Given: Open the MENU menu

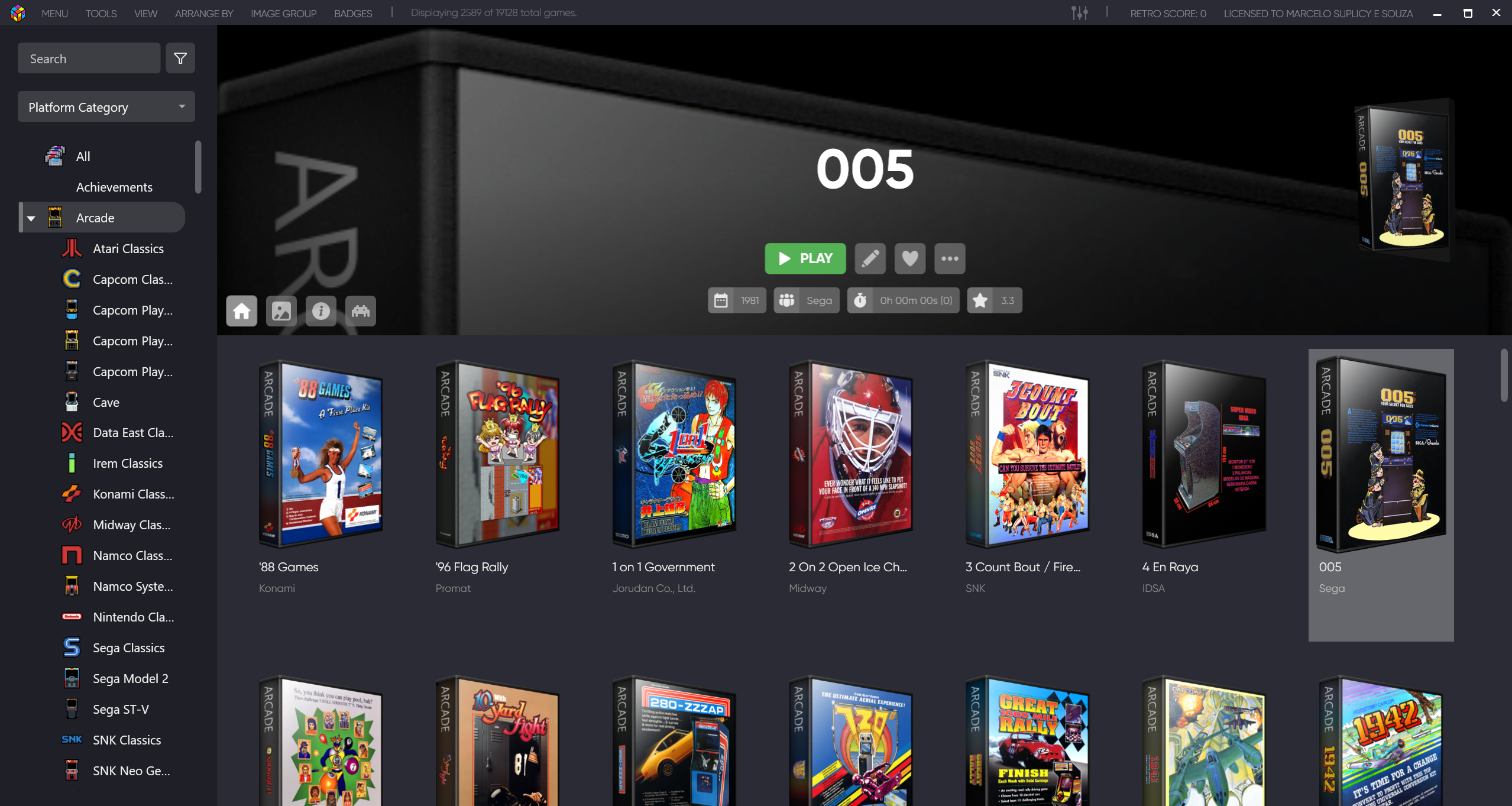Looking at the screenshot, I should coord(54,13).
